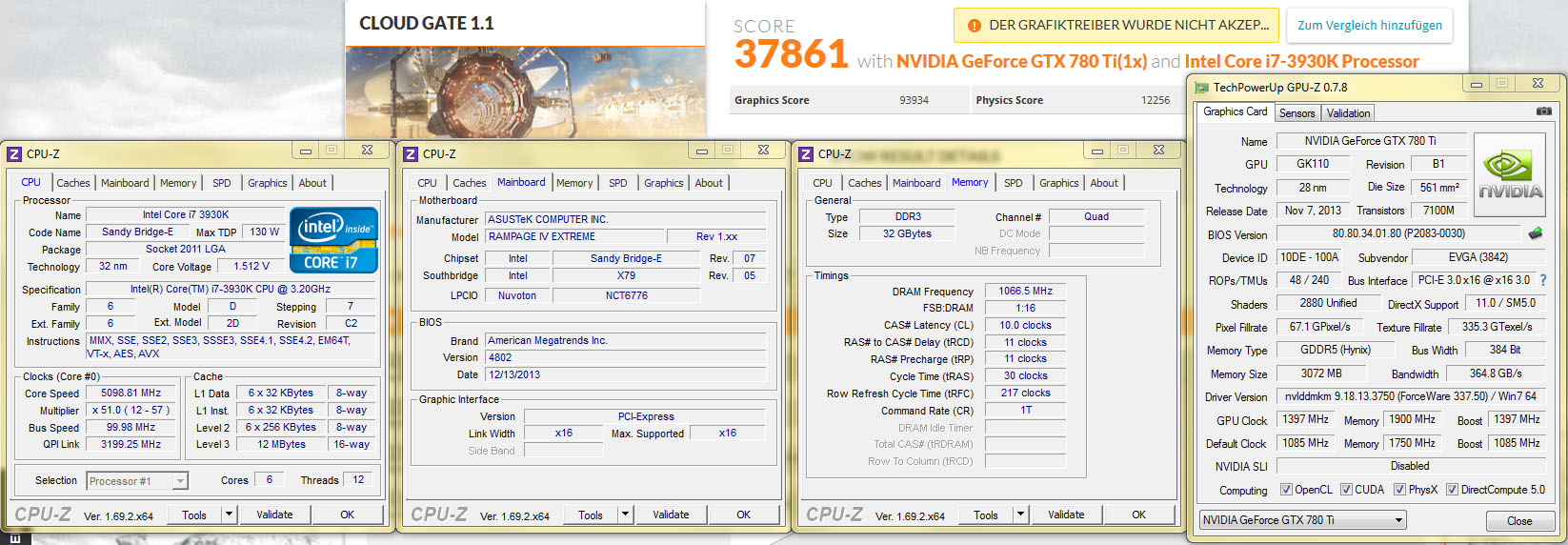Viewport: 1568px width, 545px height.
Task: Click the GPU Name field in GPU-Z
Action: point(1370,141)
